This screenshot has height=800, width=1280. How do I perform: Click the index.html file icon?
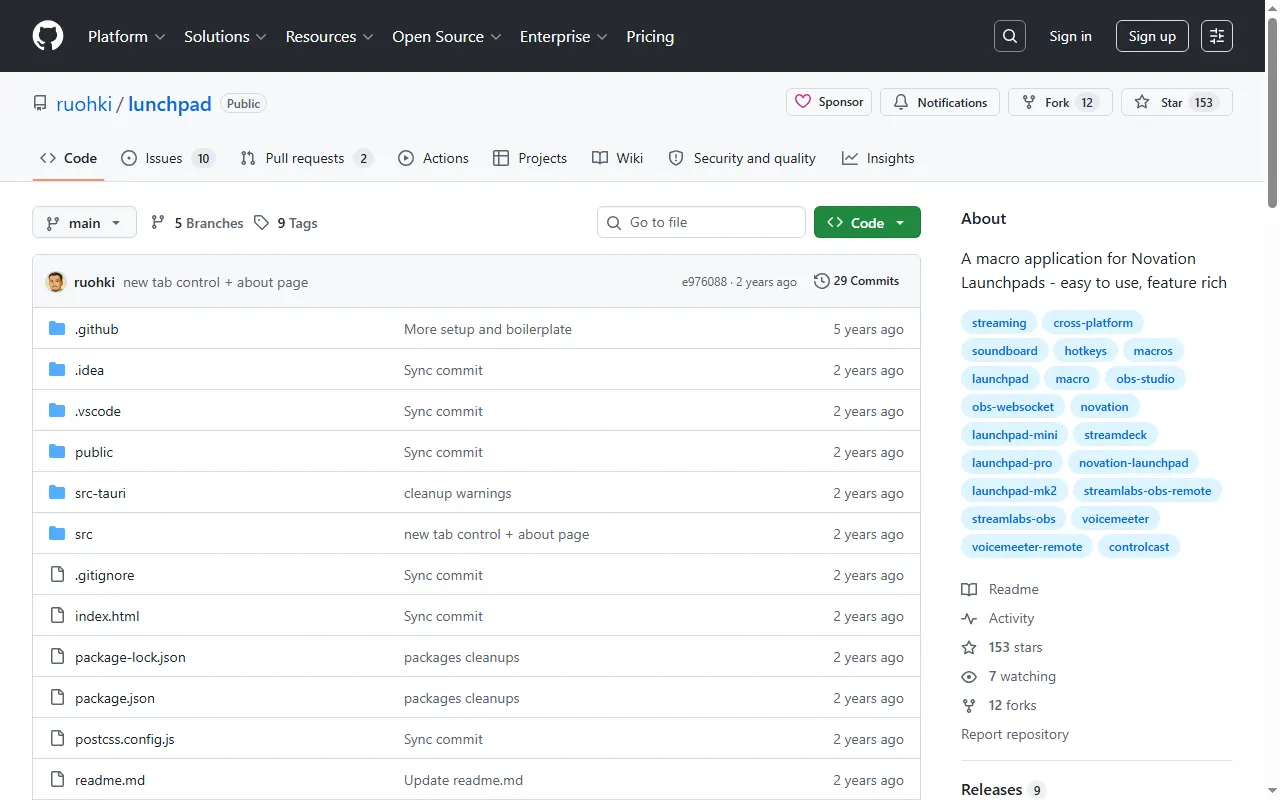[x=57, y=616]
